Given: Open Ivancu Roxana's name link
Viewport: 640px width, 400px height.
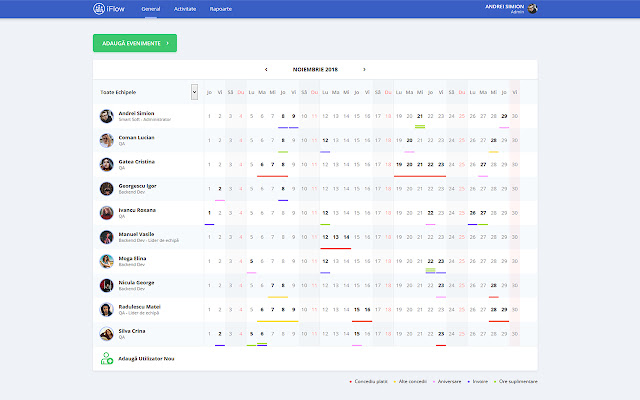Looking at the screenshot, I should pos(139,209).
